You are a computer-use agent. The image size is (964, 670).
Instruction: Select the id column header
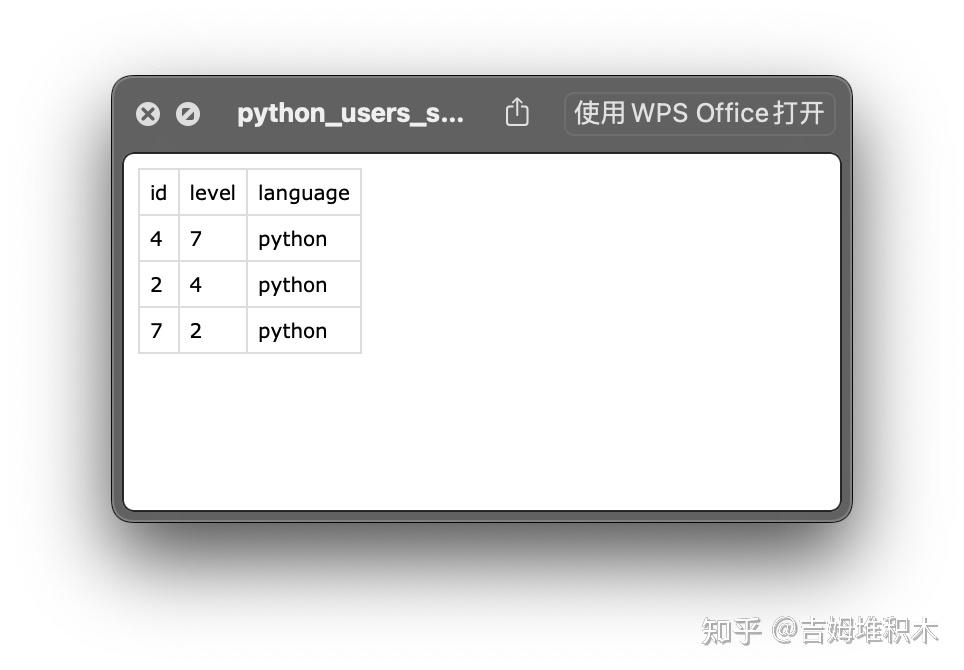pos(158,192)
